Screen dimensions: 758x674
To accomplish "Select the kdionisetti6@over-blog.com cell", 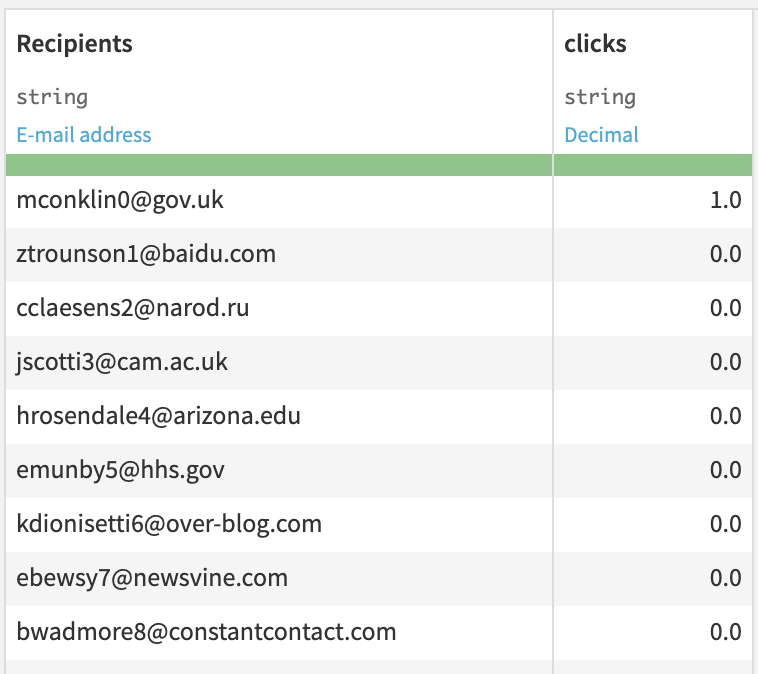I will click(x=279, y=525).
